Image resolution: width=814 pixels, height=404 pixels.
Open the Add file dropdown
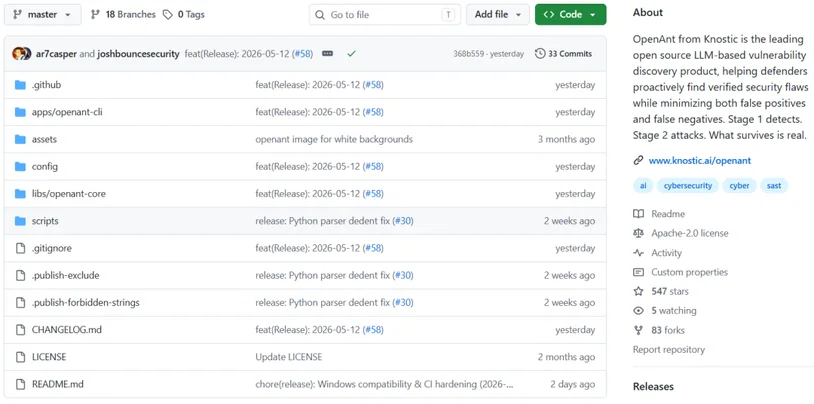497,15
